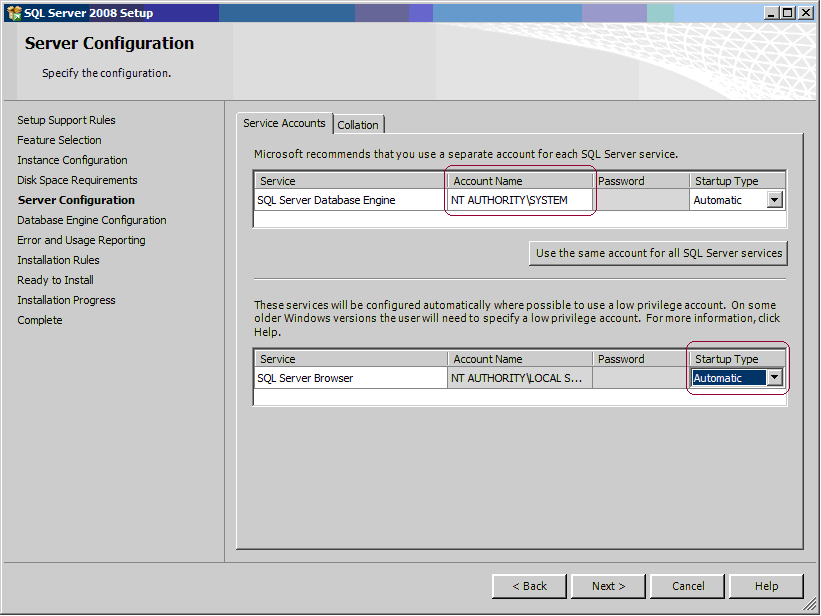The image size is (821, 616).
Task: Select Ready to Install step
Action: [x=55, y=280]
